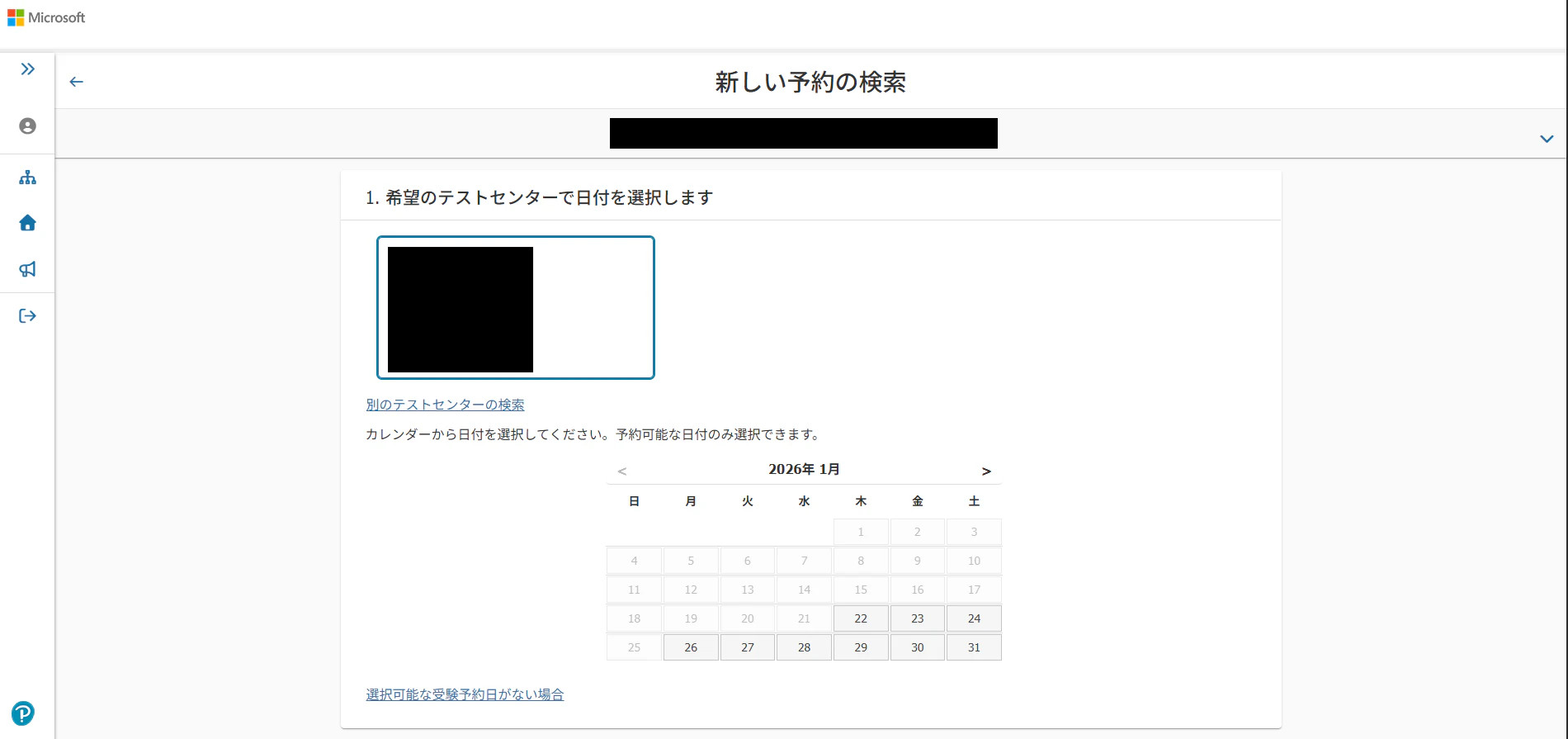Select January 28 on the calendar
Viewport: 1568px width, 739px height.
coord(805,647)
